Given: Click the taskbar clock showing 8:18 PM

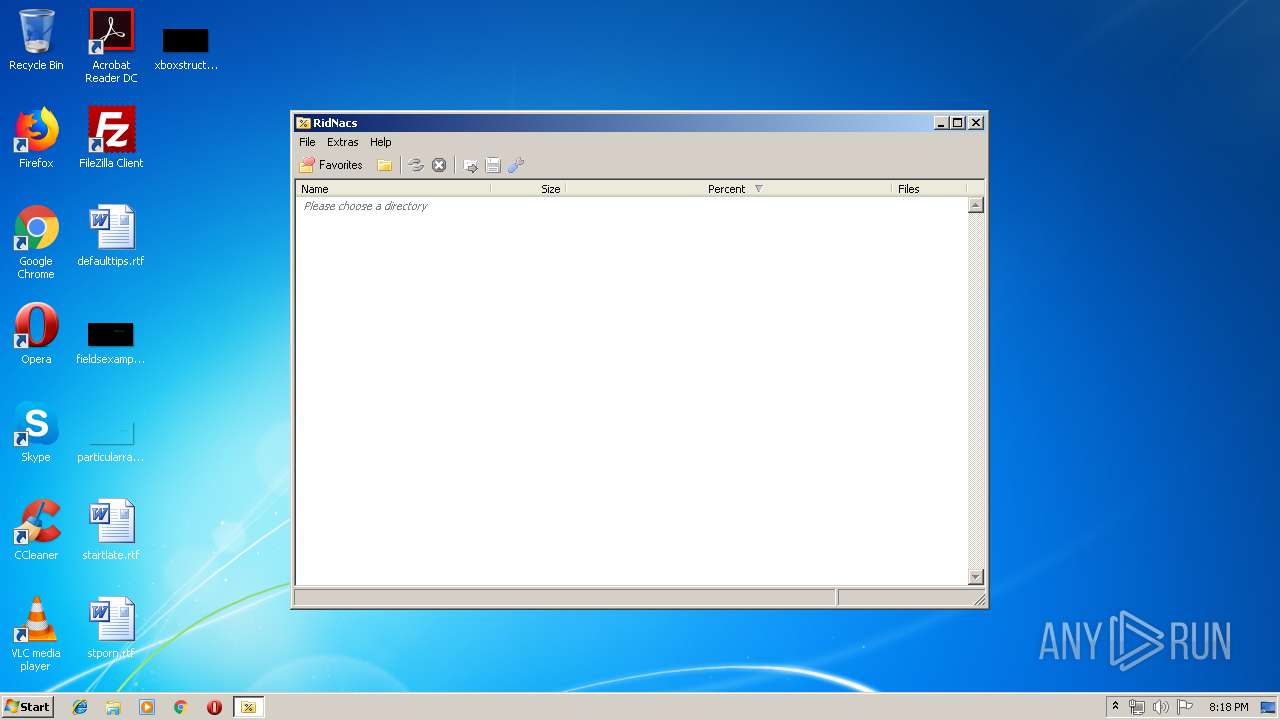Looking at the screenshot, I should point(1229,707).
